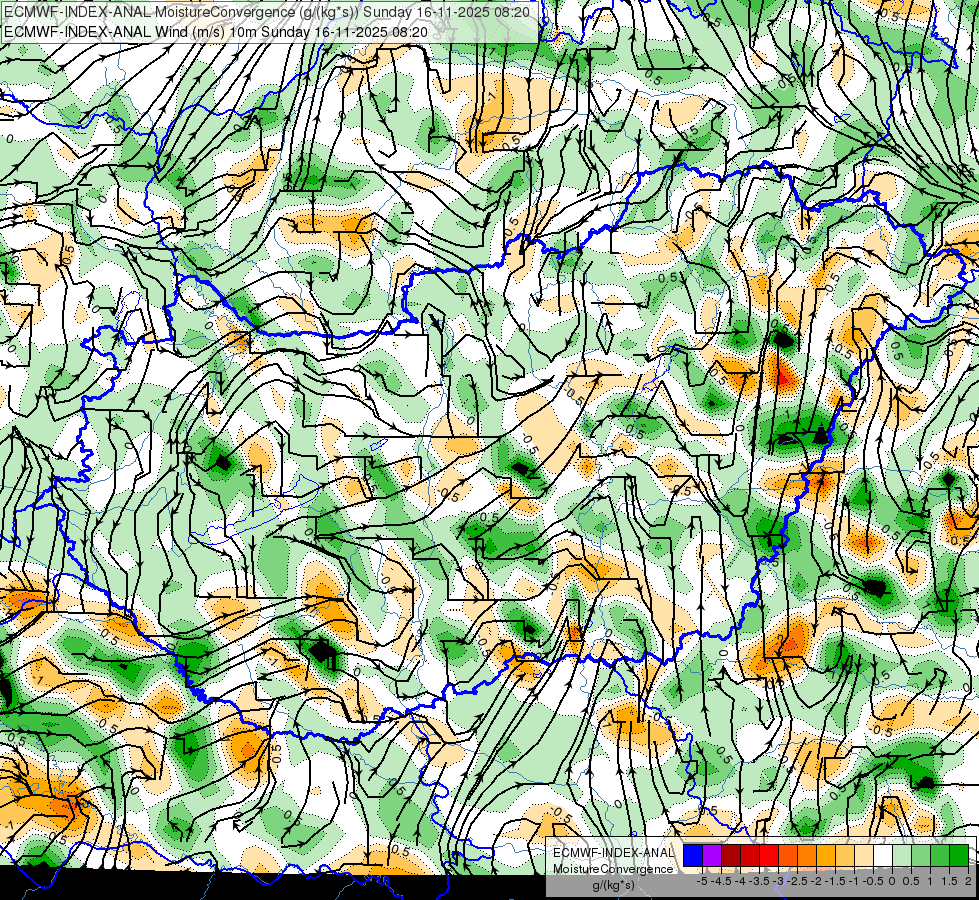Click the lightest green legend swatch

coord(902,856)
